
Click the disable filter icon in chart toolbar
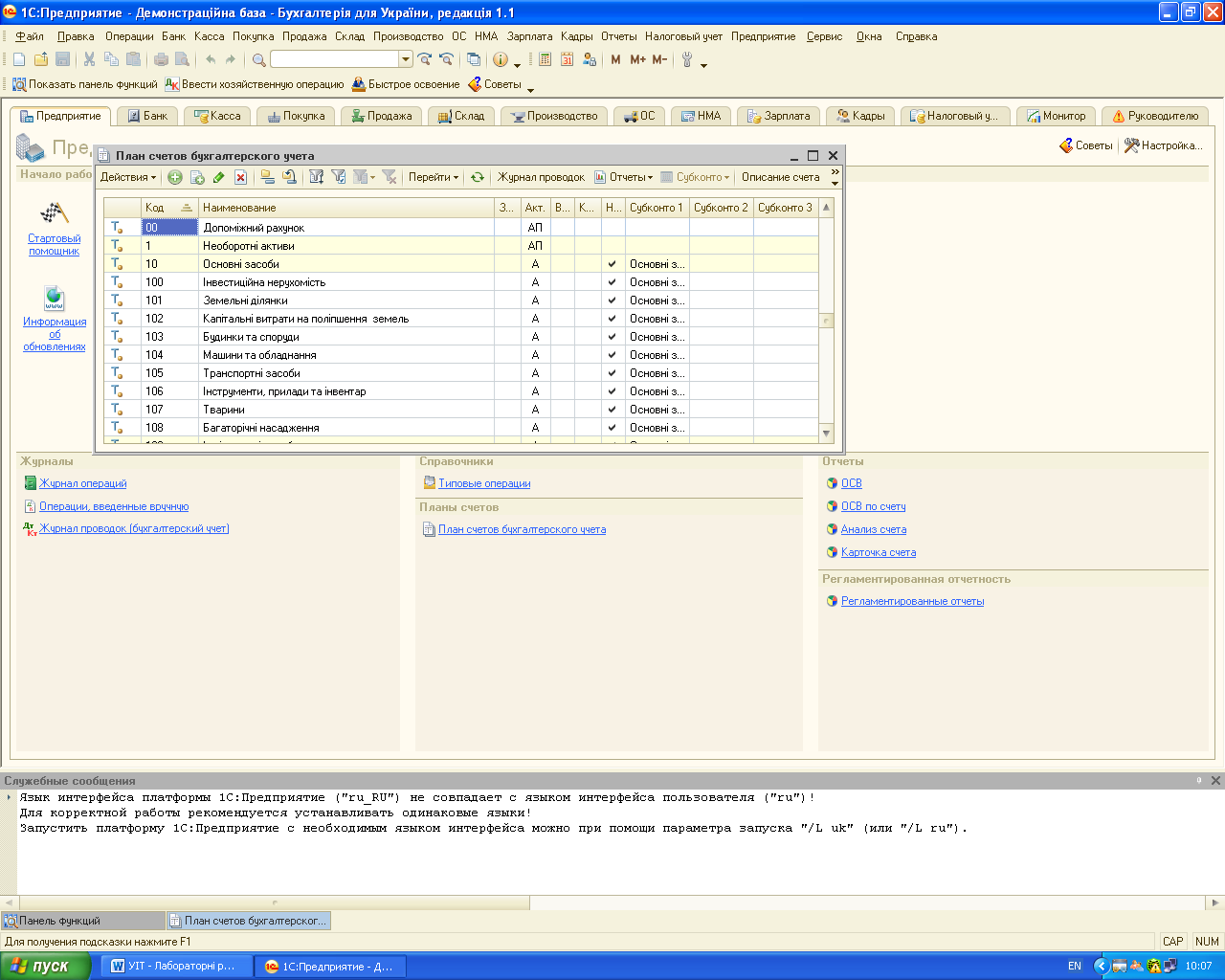pyautogui.click(x=390, y=177)
